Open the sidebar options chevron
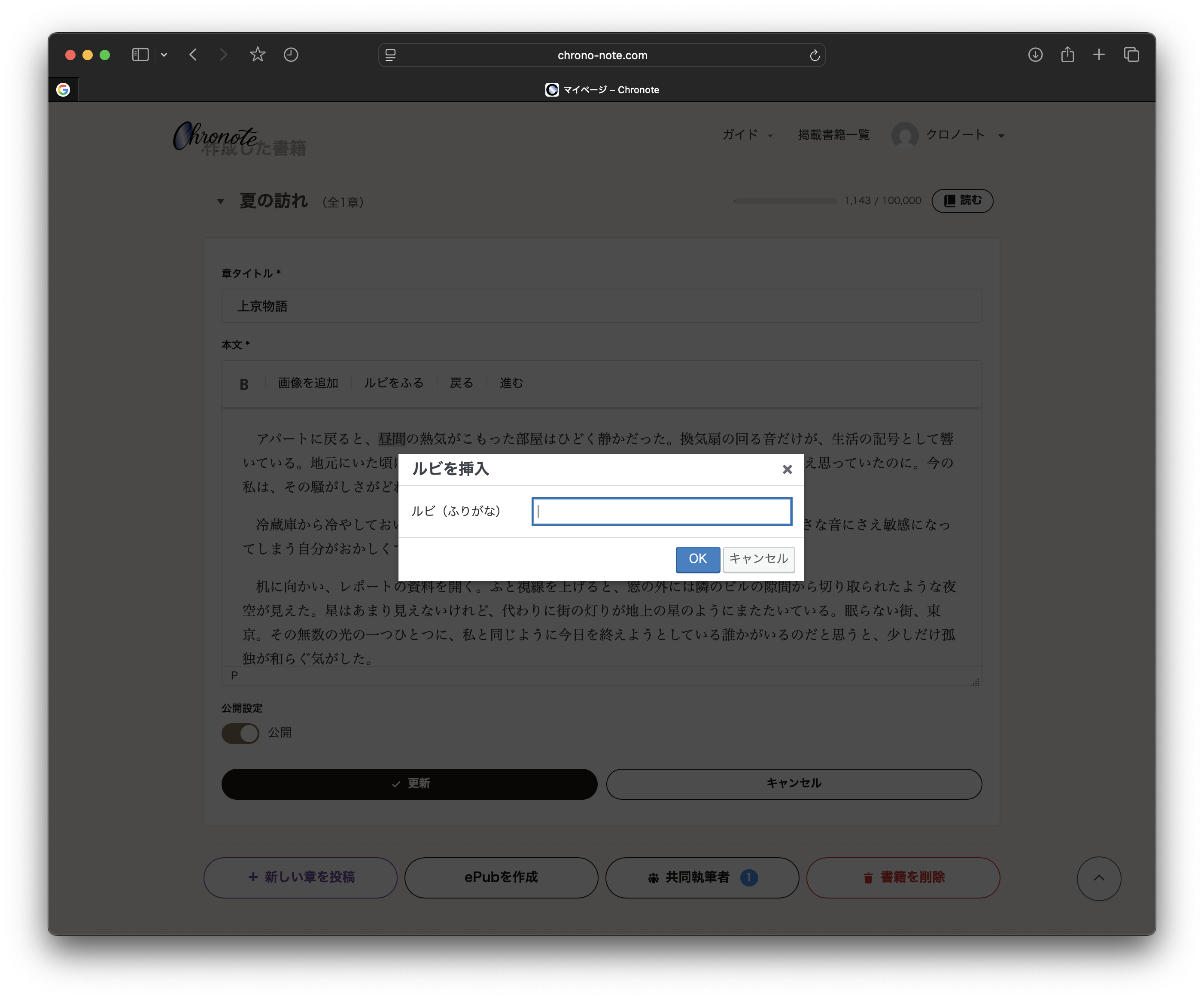The width and height of the screenshot is (1204, 999). tap(164, 55)
